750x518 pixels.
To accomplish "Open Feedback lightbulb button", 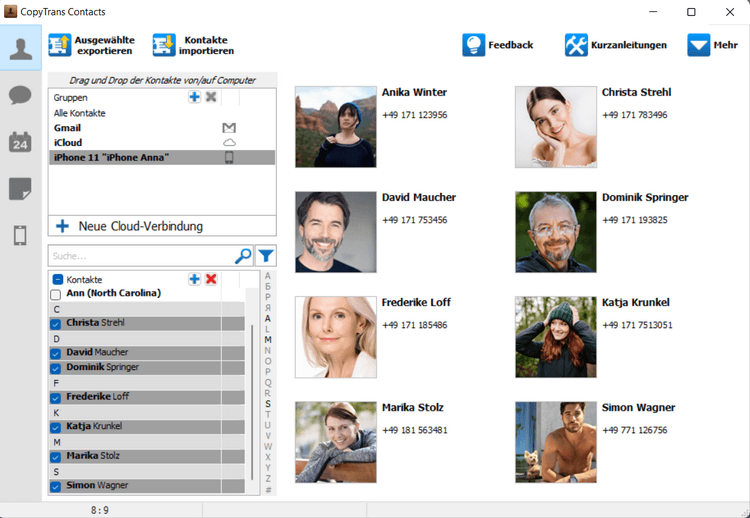I will tap(474, 45).
